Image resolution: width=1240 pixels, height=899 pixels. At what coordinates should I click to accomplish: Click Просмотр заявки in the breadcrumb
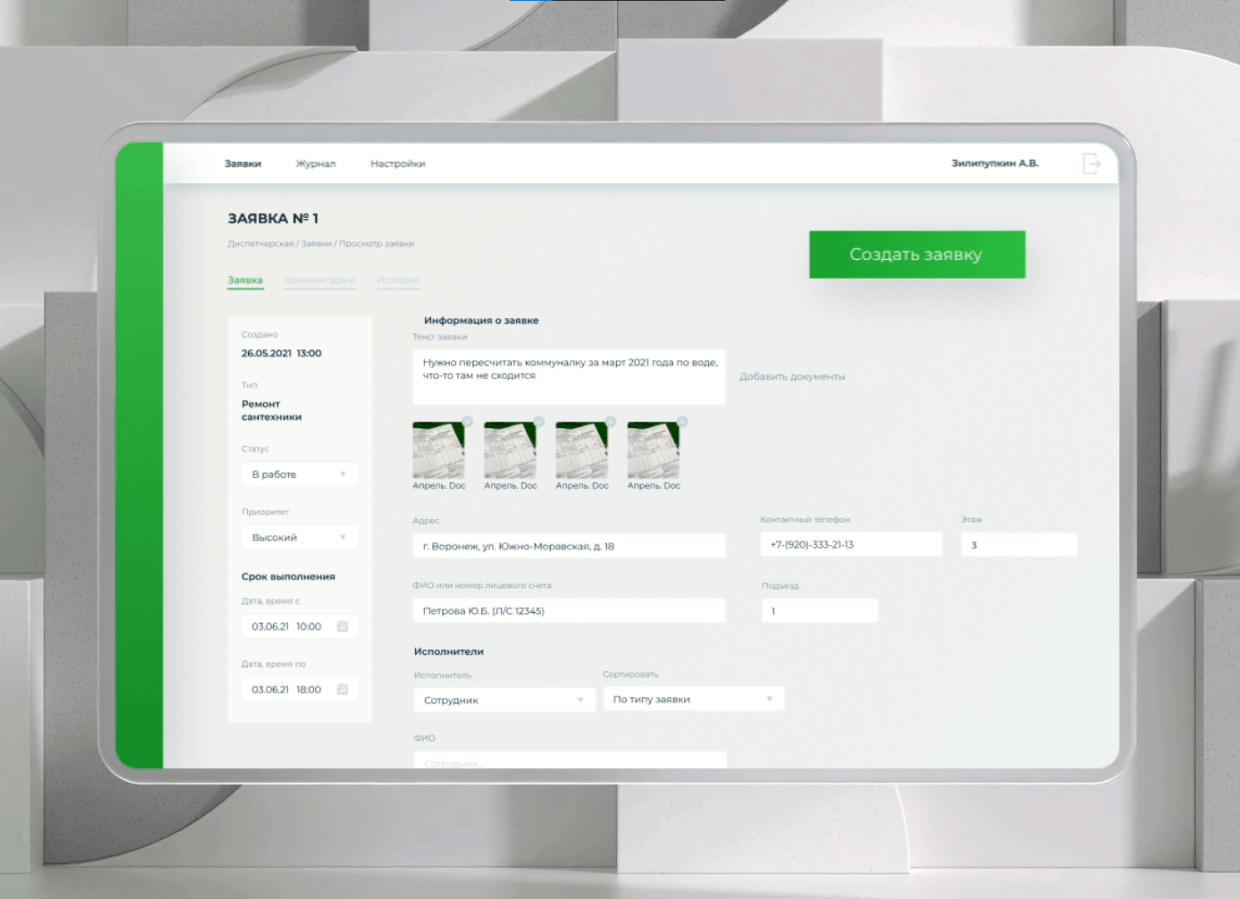coord(376,243)
